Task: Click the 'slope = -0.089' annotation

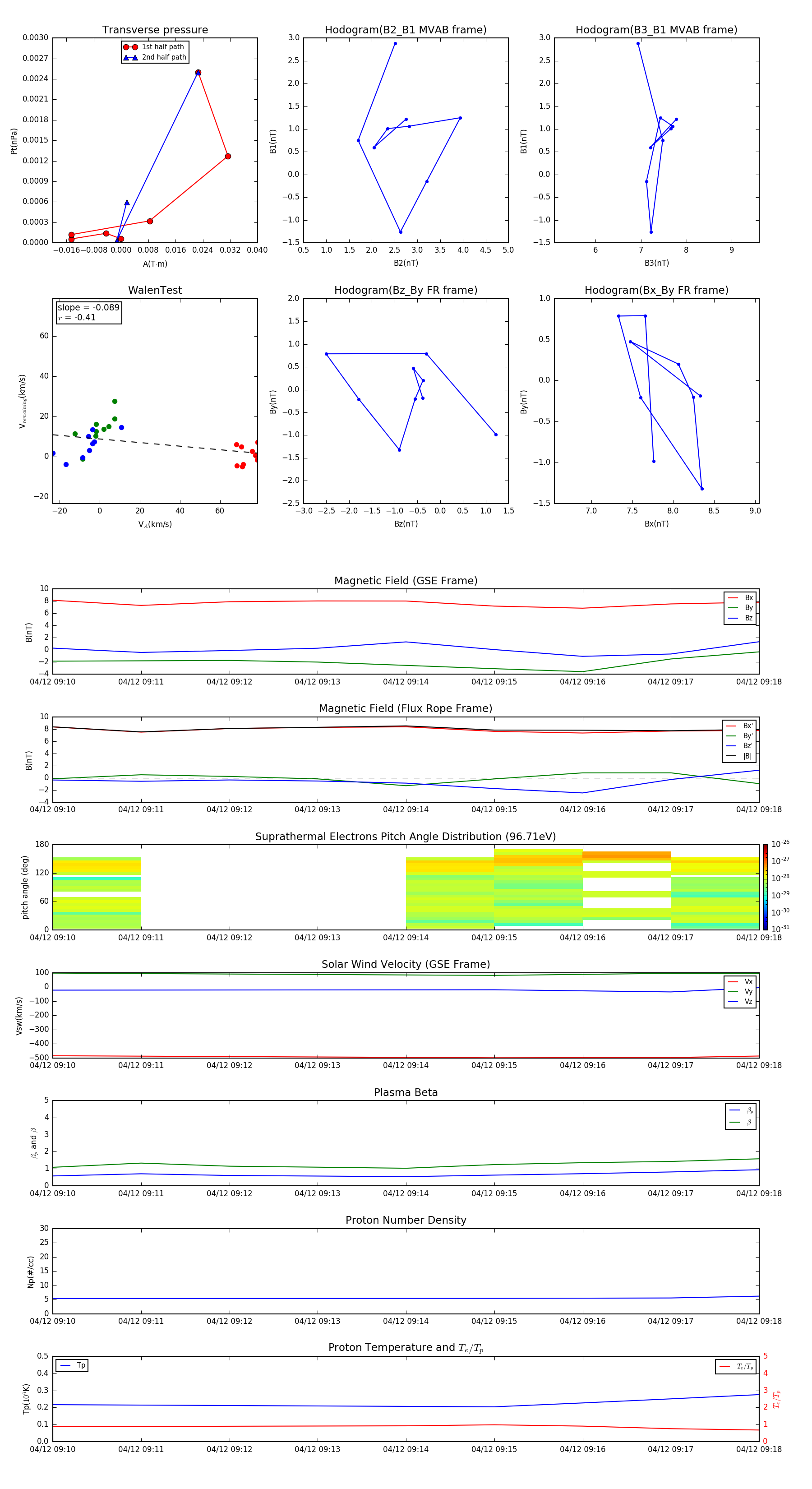Action: pos(88,308)
